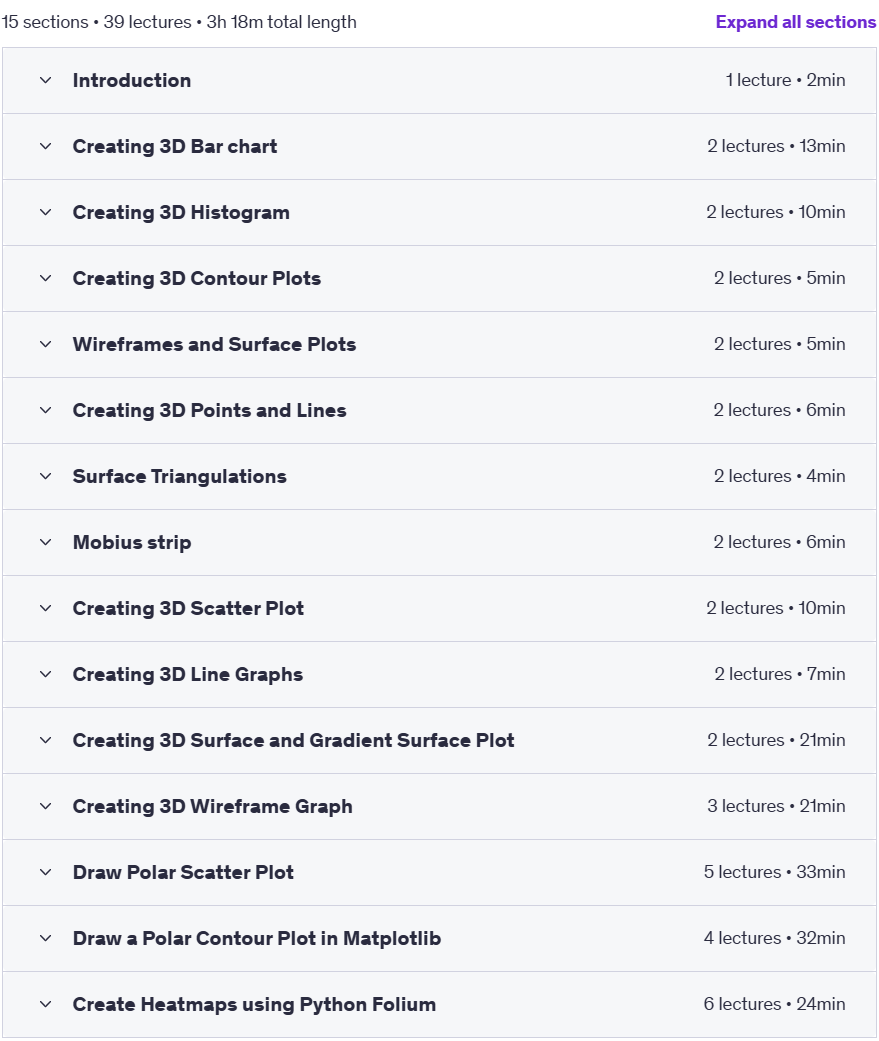Open the Creating 3D Surface and Gradient Surface Plot section title

(293, 740)
